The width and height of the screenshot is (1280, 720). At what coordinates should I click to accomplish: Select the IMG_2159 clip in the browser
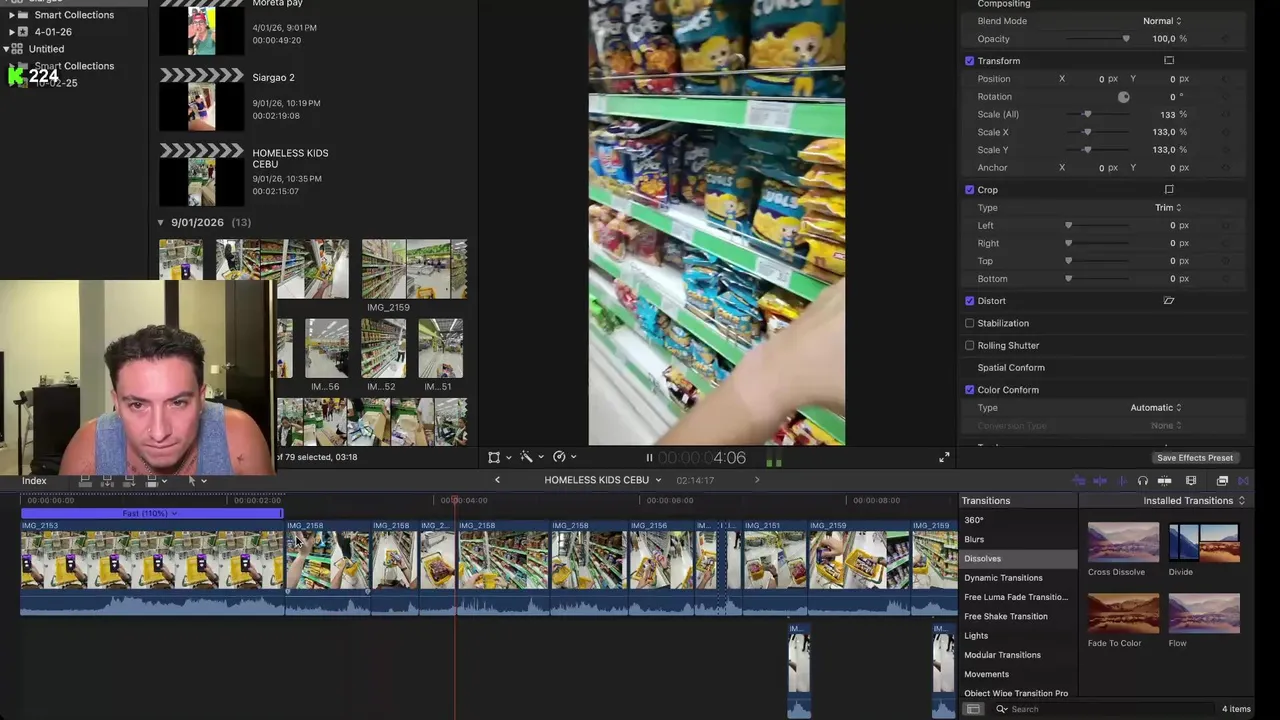pyautogui.click(x=414, y=269)
